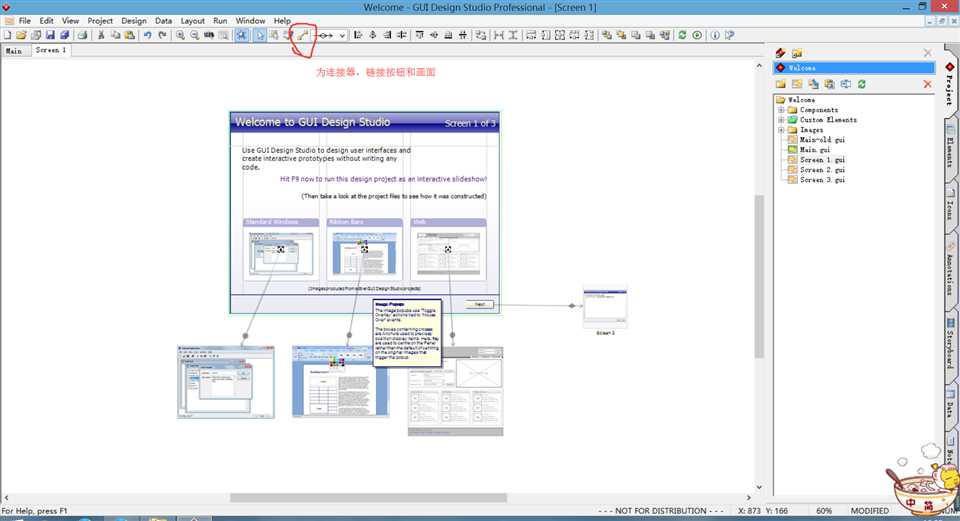The height and width of the screenshot is (521, 960).
Task: Expand the Images folder node
Action: (x=781, y=130)
